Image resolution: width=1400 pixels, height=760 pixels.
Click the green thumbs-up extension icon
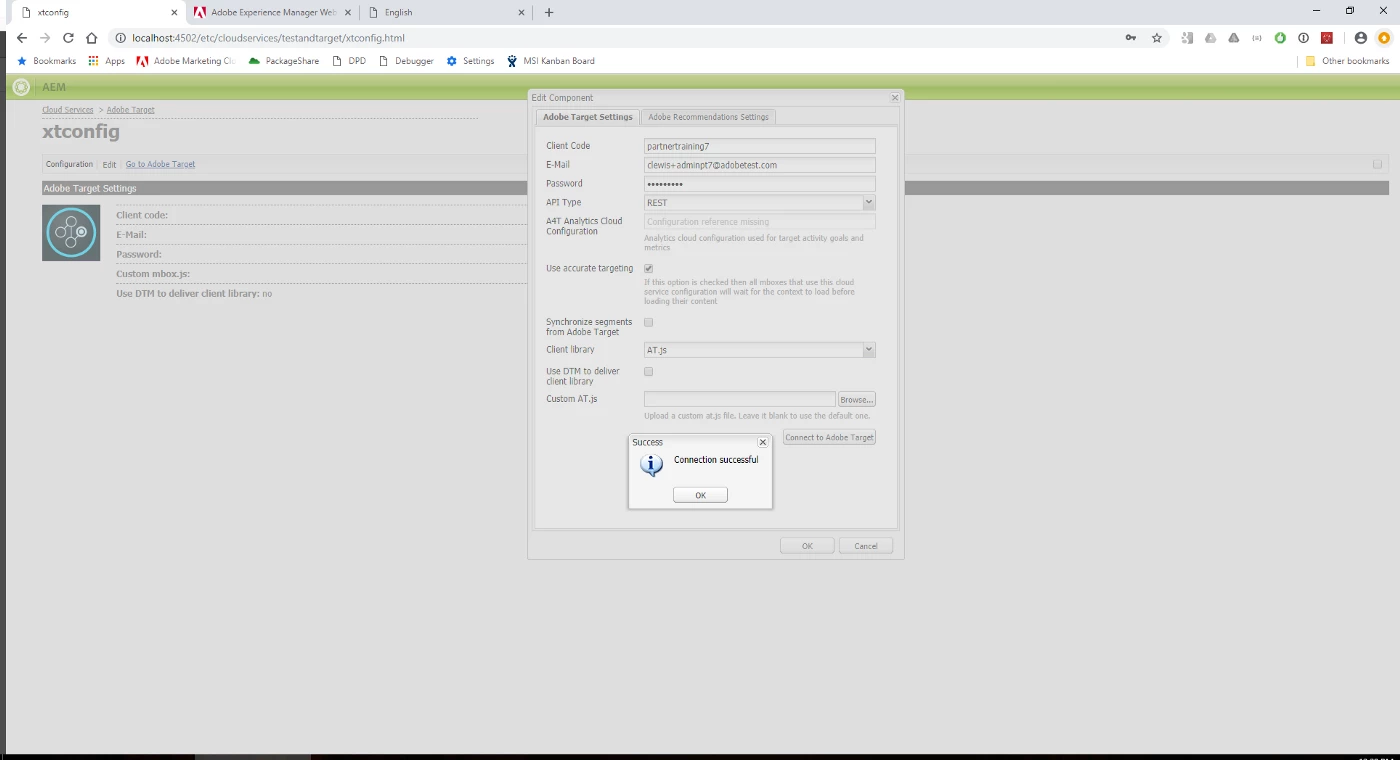point(1280,38)
